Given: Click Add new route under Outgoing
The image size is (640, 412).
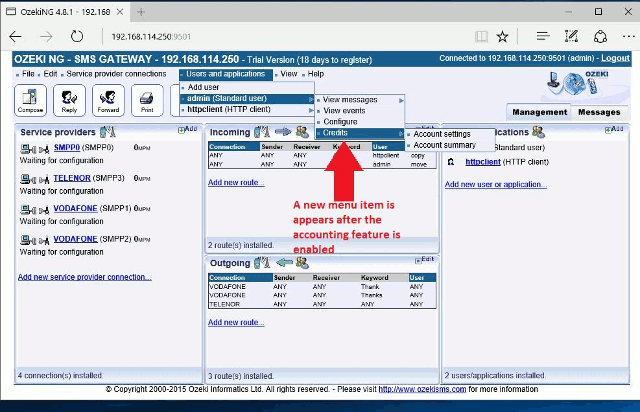Looking at the screenshot, I should point(236,322).
